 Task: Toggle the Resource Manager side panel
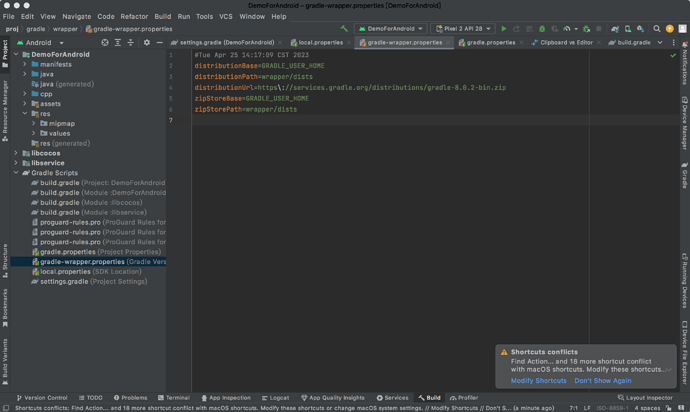[x=5, y=107]
